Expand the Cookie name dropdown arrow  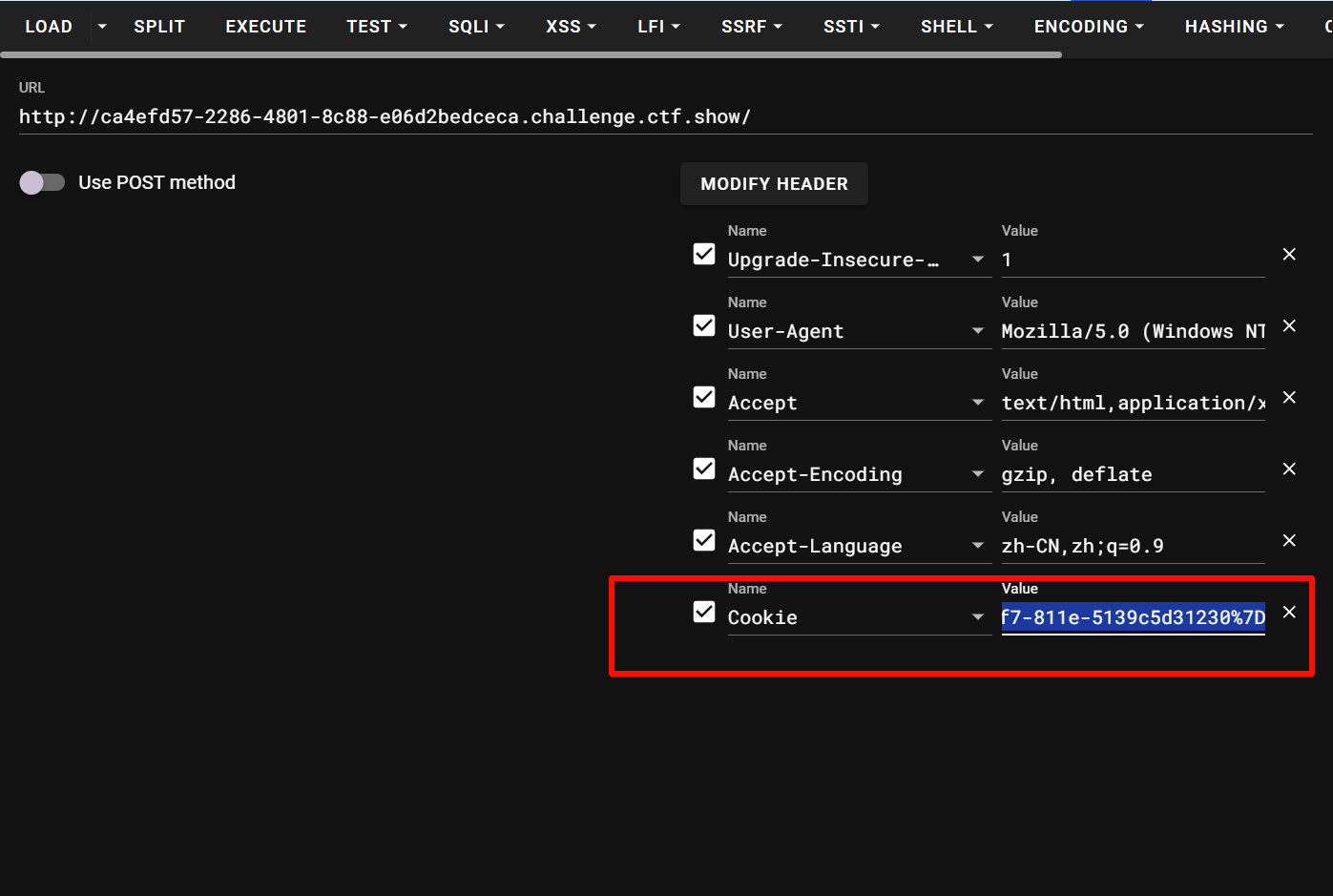pos(977,617)
